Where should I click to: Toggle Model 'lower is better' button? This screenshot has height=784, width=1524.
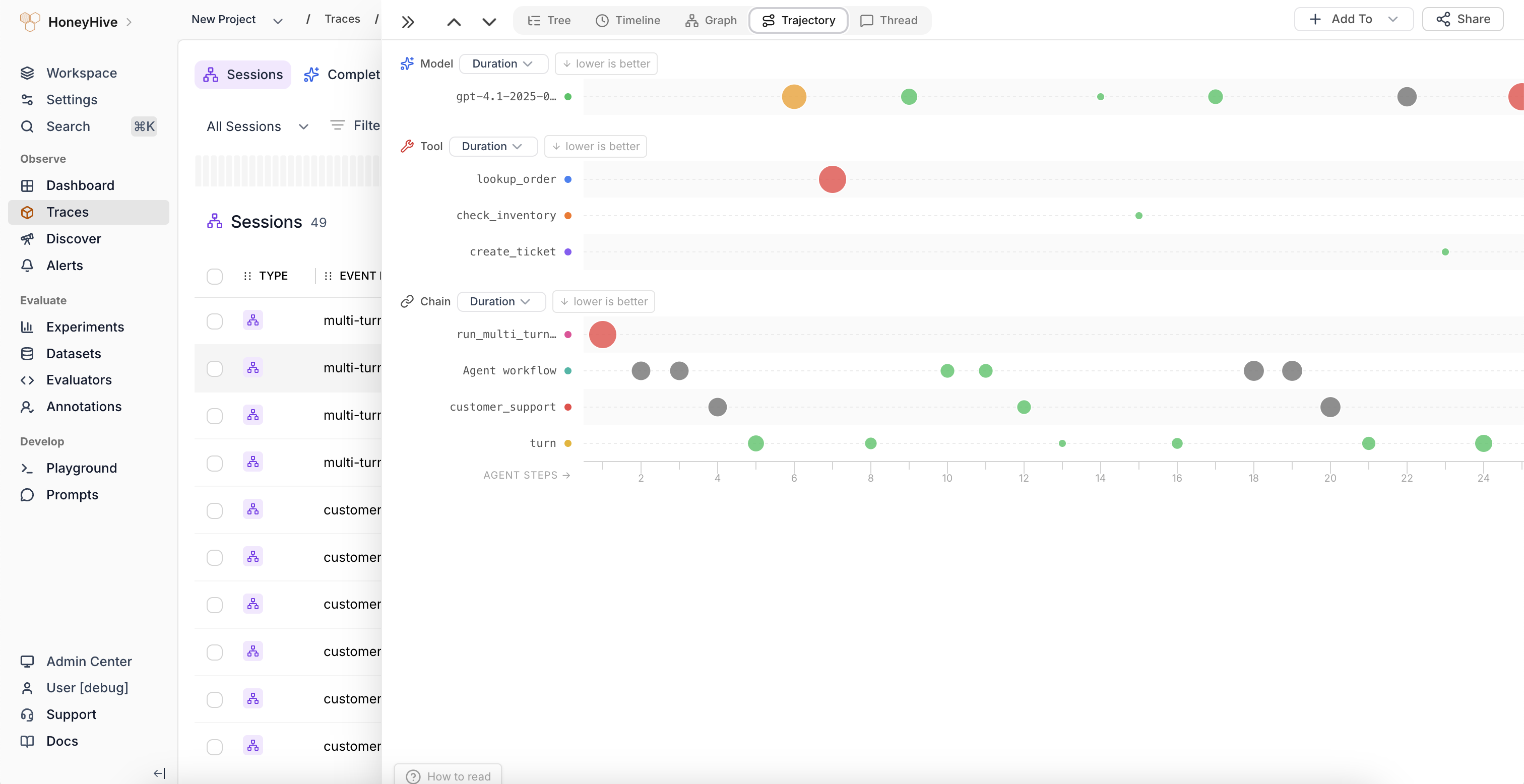pyautogui.click(x=606, y=63)
